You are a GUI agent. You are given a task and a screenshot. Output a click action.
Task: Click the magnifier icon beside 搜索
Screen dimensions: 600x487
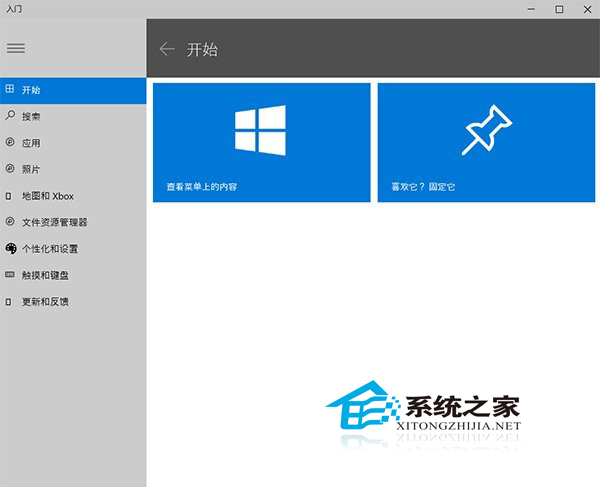coord(10,115)
